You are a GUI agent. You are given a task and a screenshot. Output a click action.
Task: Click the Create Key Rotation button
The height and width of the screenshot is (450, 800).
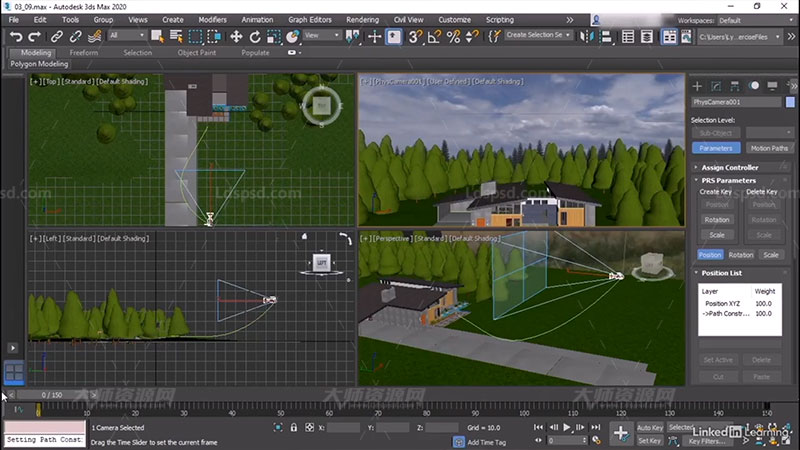click(x=717, y=219)
